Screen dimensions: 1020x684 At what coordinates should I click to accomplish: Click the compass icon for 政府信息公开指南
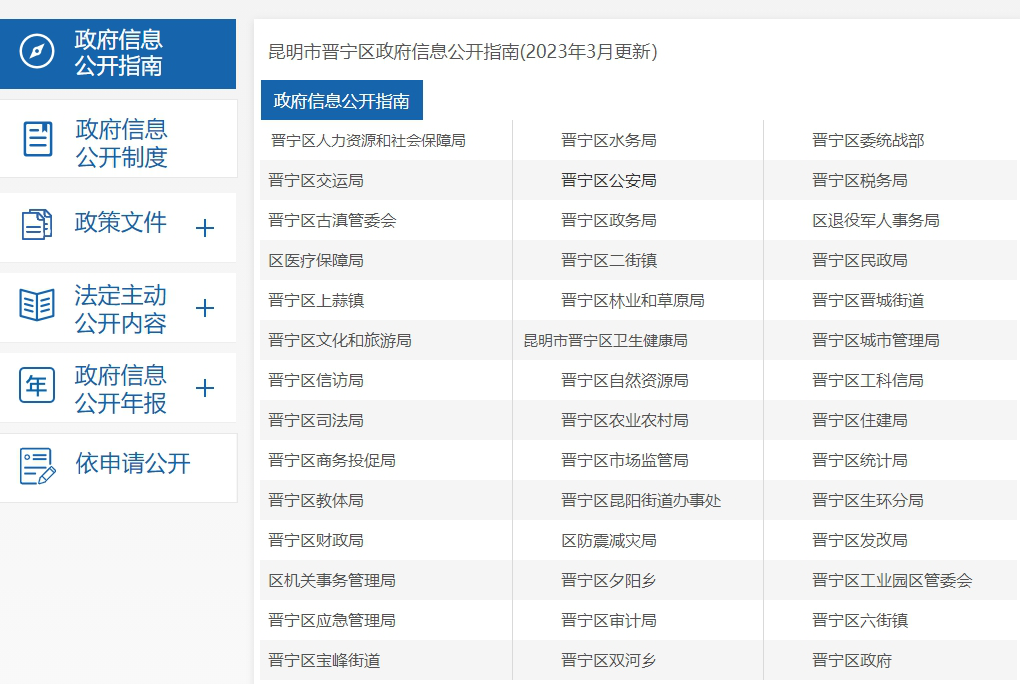pyautogui.click(x=36, y=51)
